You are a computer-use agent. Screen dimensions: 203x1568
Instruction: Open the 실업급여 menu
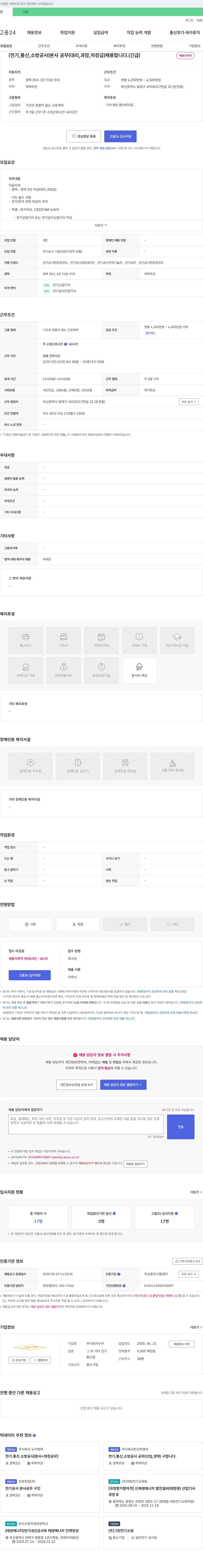click(x=101, y=32)
